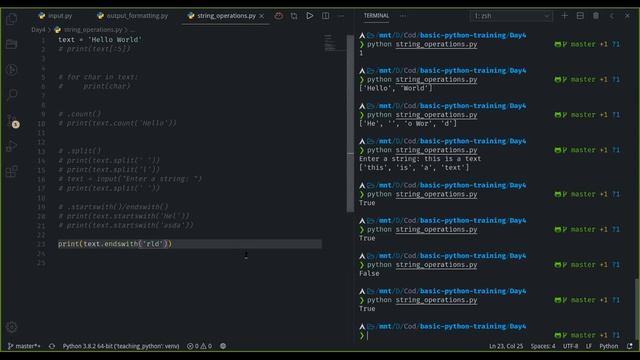
Task: Click line number 23 in gutter
Action: [41, 244]
